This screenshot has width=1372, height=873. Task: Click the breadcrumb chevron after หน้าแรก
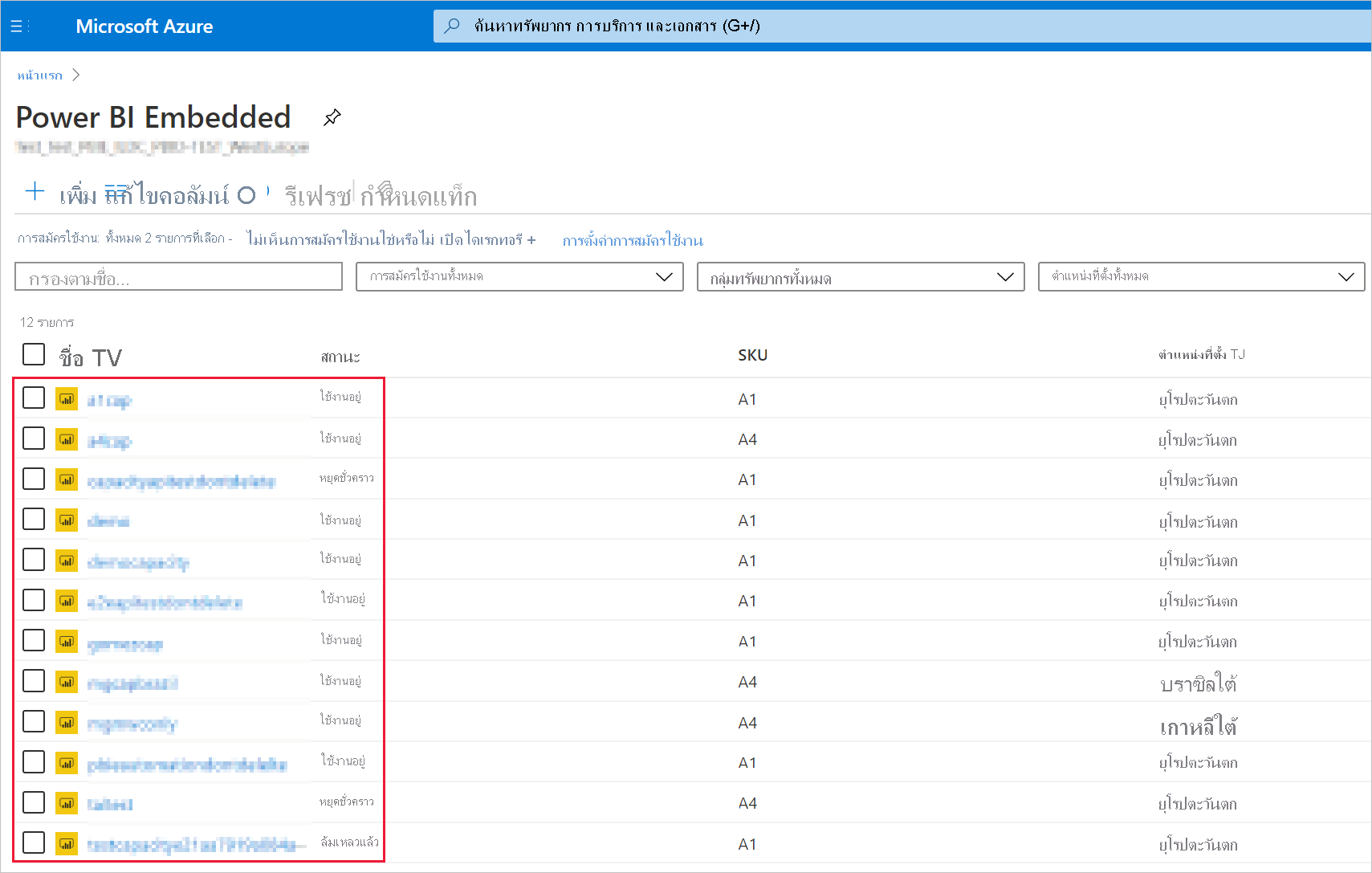click(76, 75)
